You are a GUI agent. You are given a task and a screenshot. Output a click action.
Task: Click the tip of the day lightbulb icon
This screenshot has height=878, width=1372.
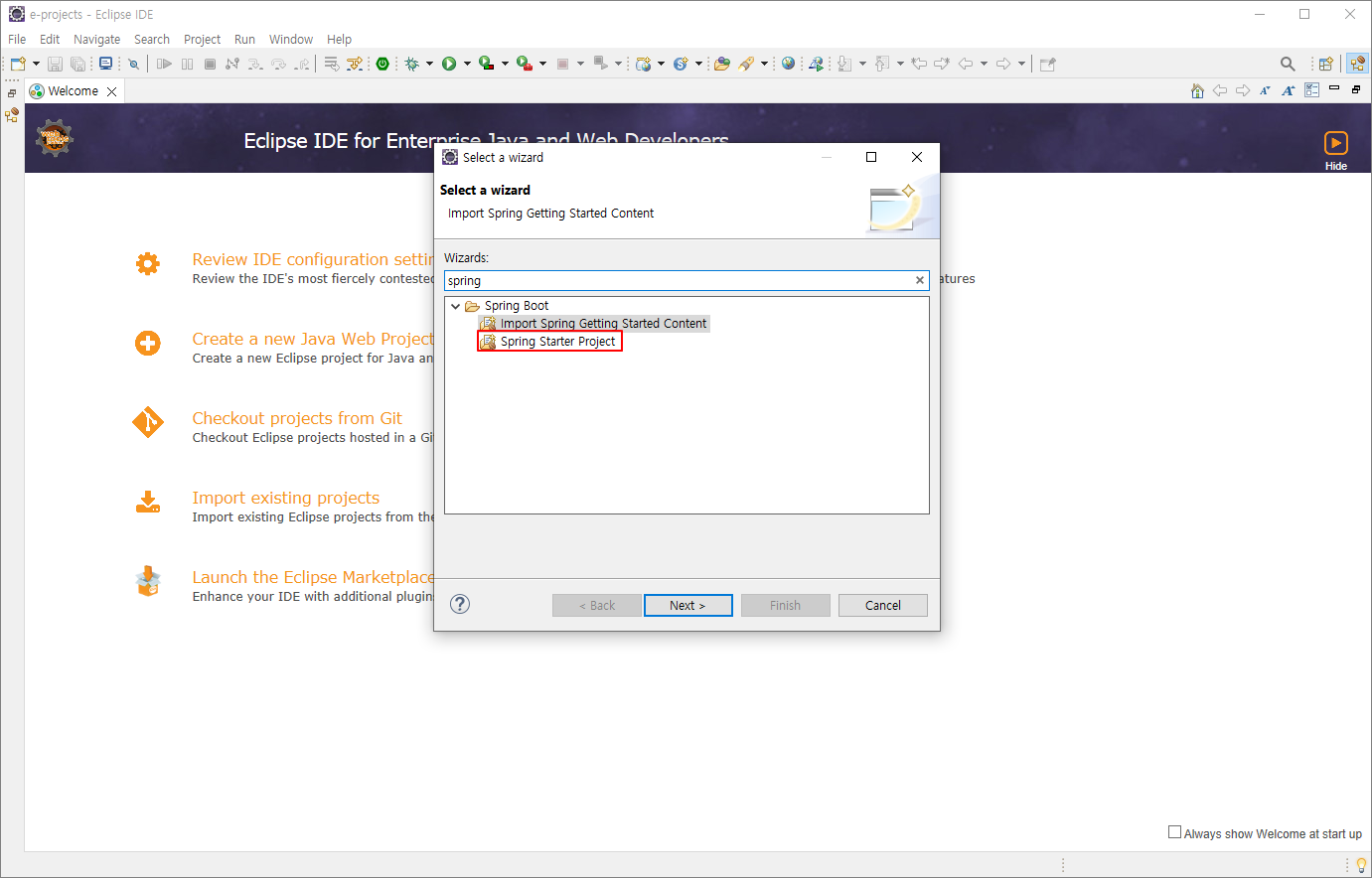click(x=1361, y=866)
